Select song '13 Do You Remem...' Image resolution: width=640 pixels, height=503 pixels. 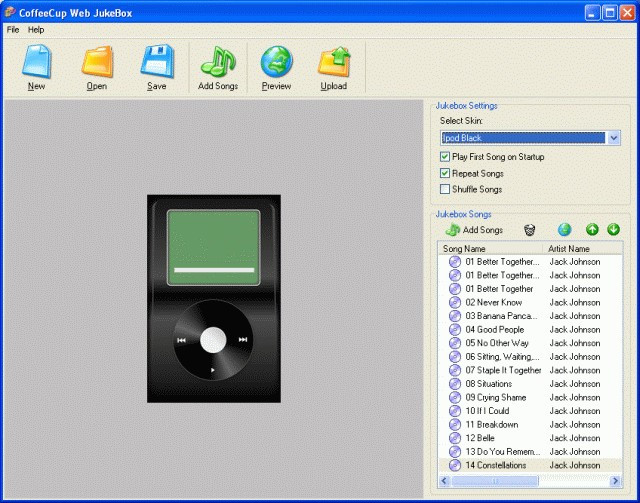pyautogui.click(x=531, y=452)
